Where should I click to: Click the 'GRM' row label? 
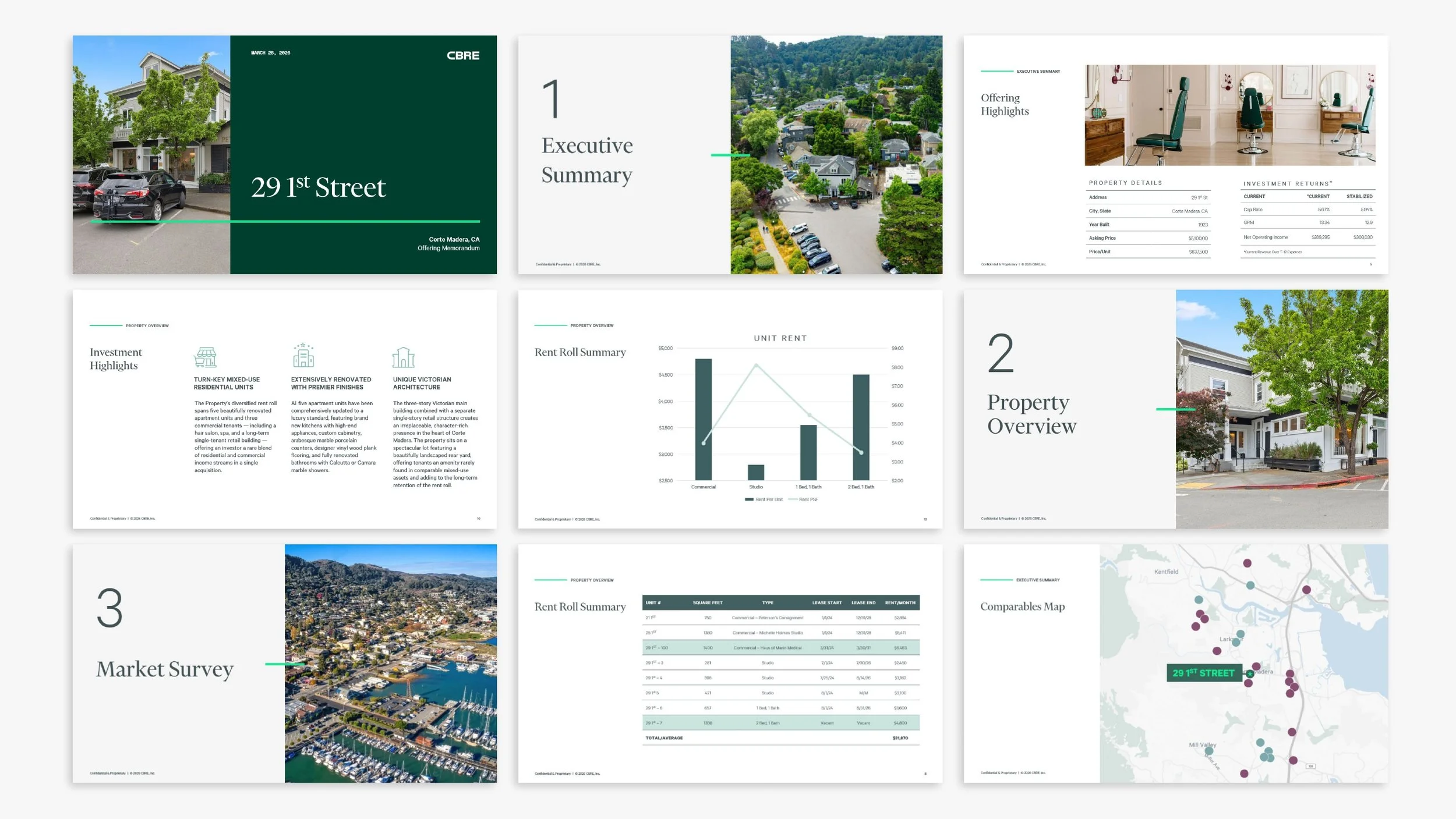pos(1248,222)
